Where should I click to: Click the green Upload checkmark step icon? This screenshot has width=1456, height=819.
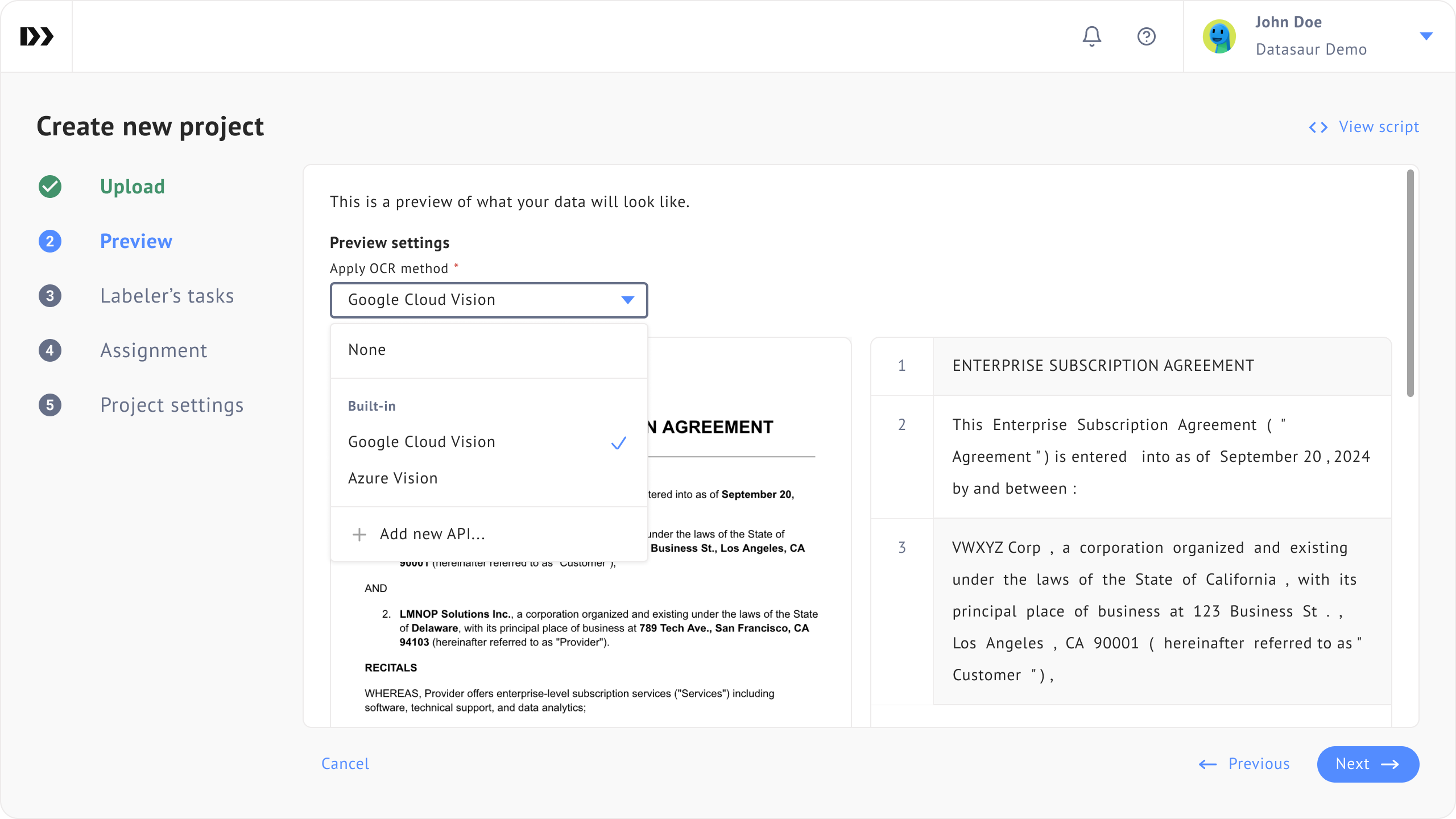[x=50, y=187]
